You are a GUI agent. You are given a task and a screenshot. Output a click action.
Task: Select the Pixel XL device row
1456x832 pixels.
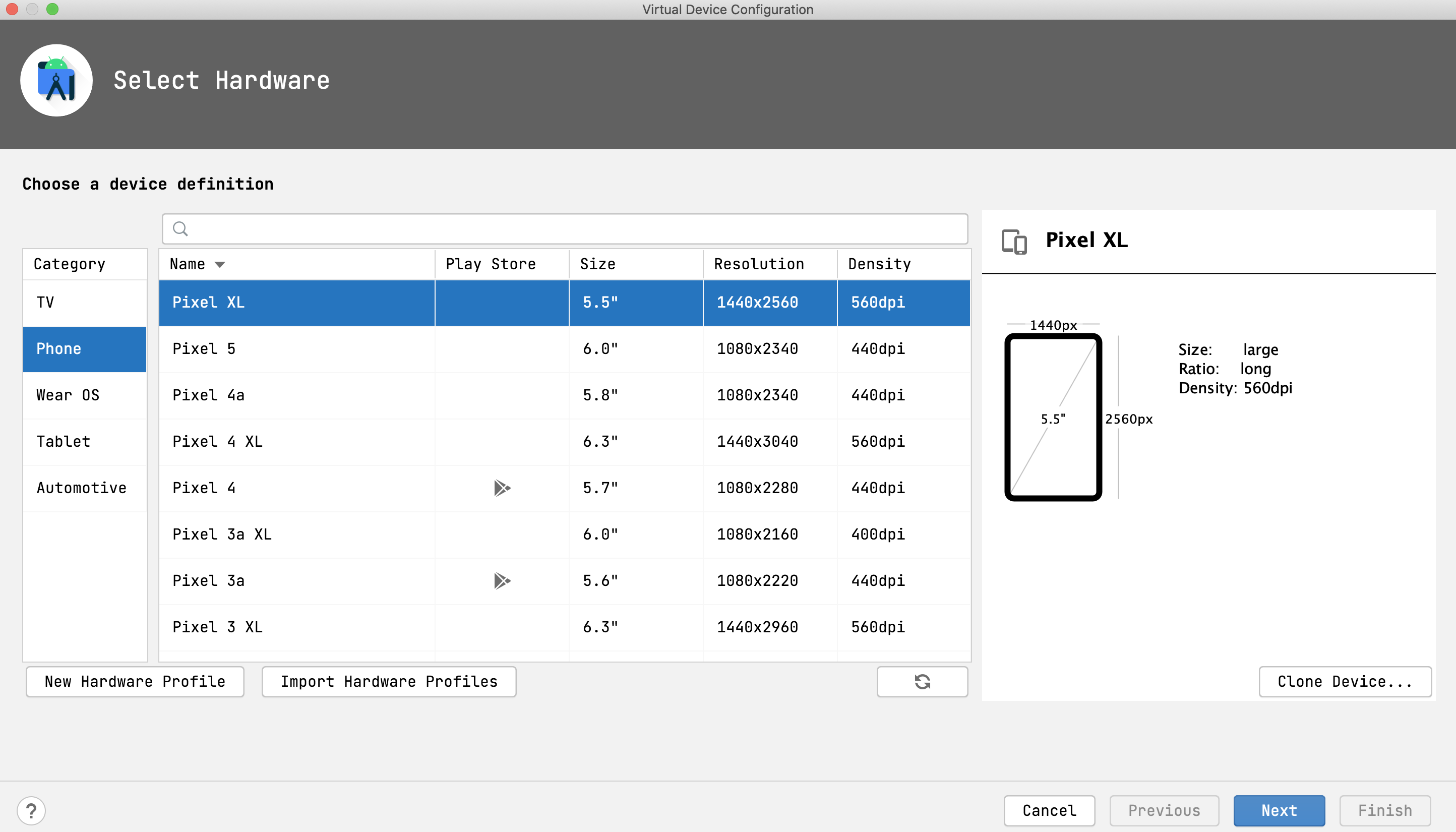[564, 302]
